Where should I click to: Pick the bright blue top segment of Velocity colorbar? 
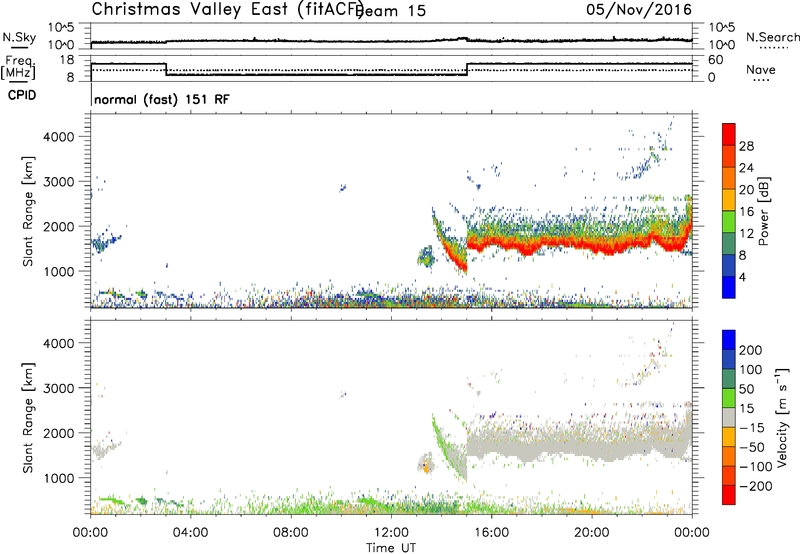point(729,340)
